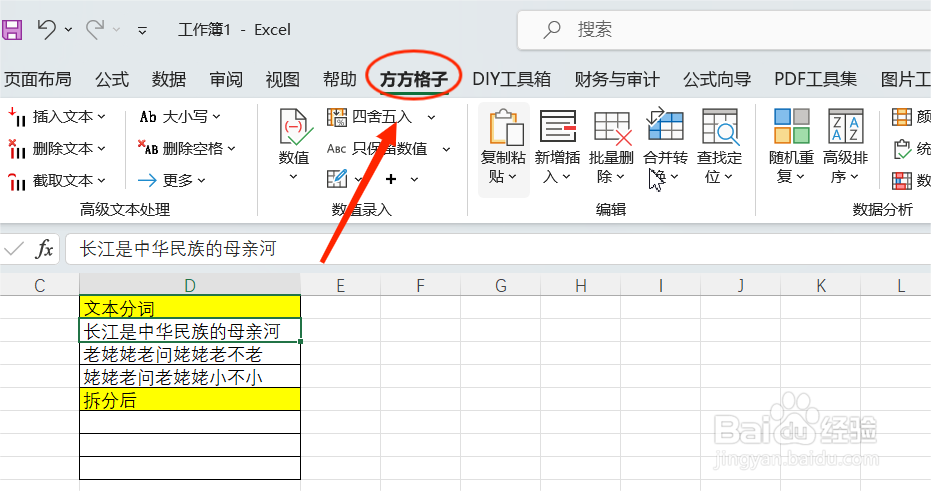The height and width of the screenshot is (491, 931).
Task: Select column F header
Action: 420,286
